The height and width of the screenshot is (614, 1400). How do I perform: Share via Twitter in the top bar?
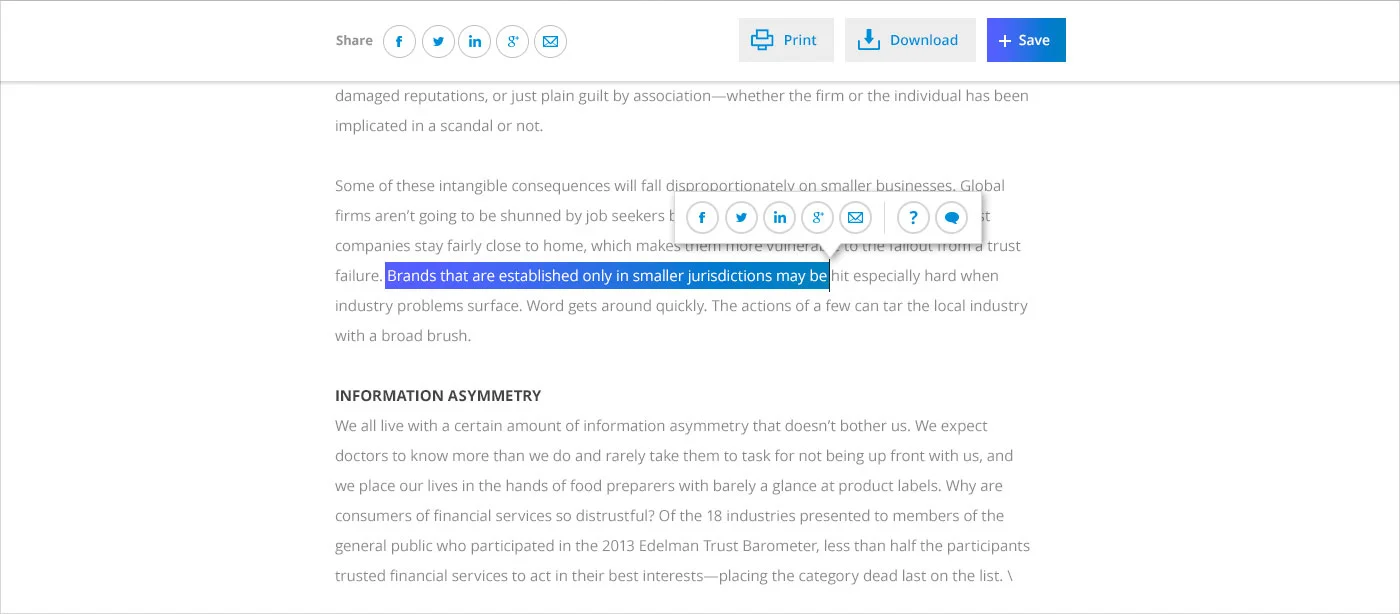pyautogui.click(x=438, y=41)
